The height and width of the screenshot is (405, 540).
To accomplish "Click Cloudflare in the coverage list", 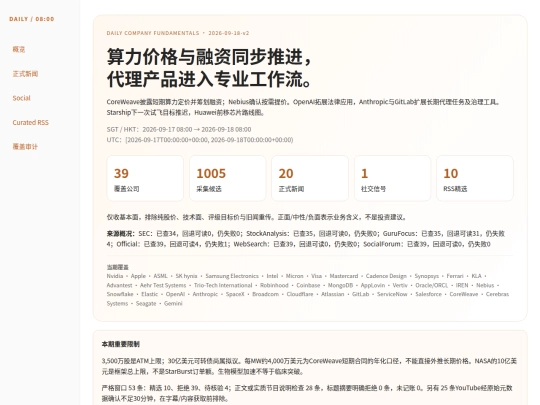I will 300,294.
